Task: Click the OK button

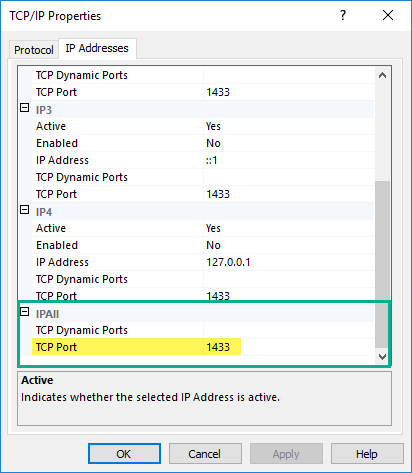Action: click(124, 454)
